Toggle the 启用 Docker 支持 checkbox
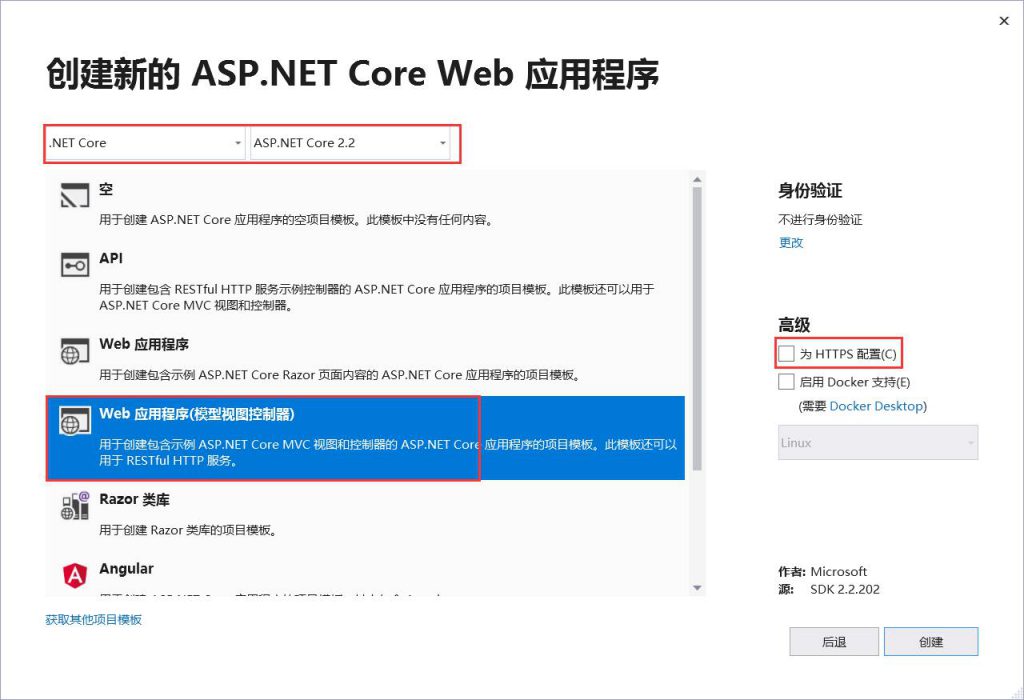Image resolution: width=1024 pixels, height=700 pixels. pyautogui.click(x=787, y=382)
